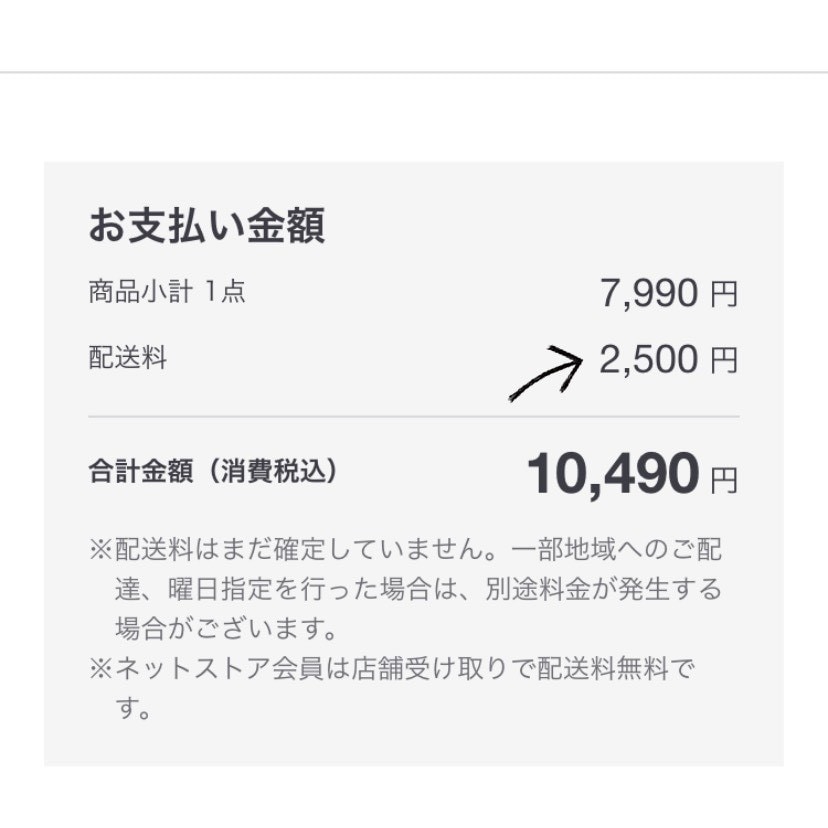Click the divider line above total

click(413, 417)
